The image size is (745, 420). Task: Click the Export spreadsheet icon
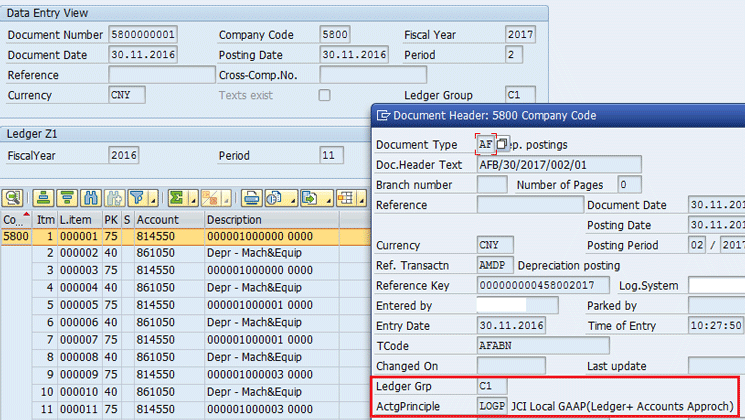coord(311,197)
